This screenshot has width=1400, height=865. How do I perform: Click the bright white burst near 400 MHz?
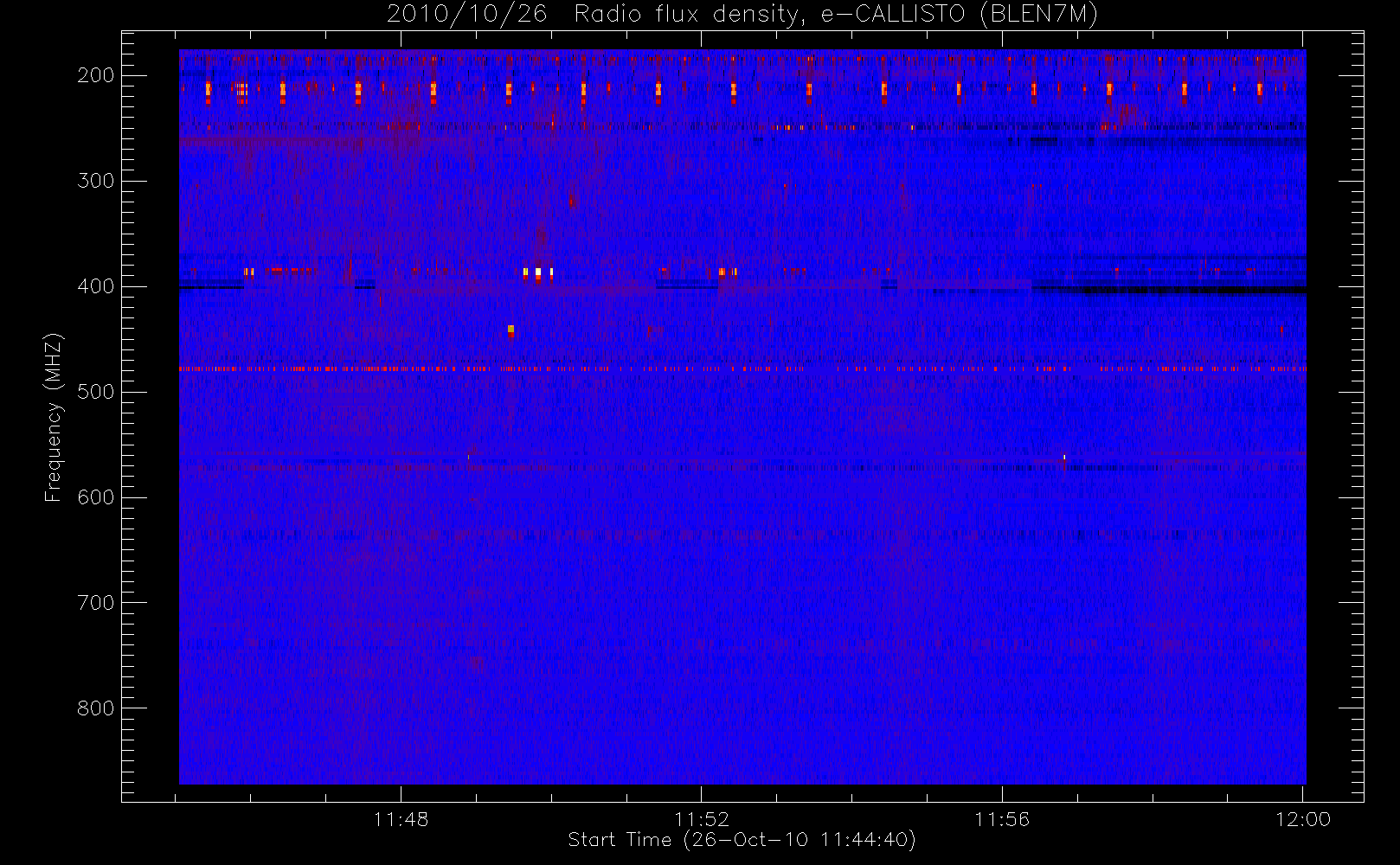point(538,273)
